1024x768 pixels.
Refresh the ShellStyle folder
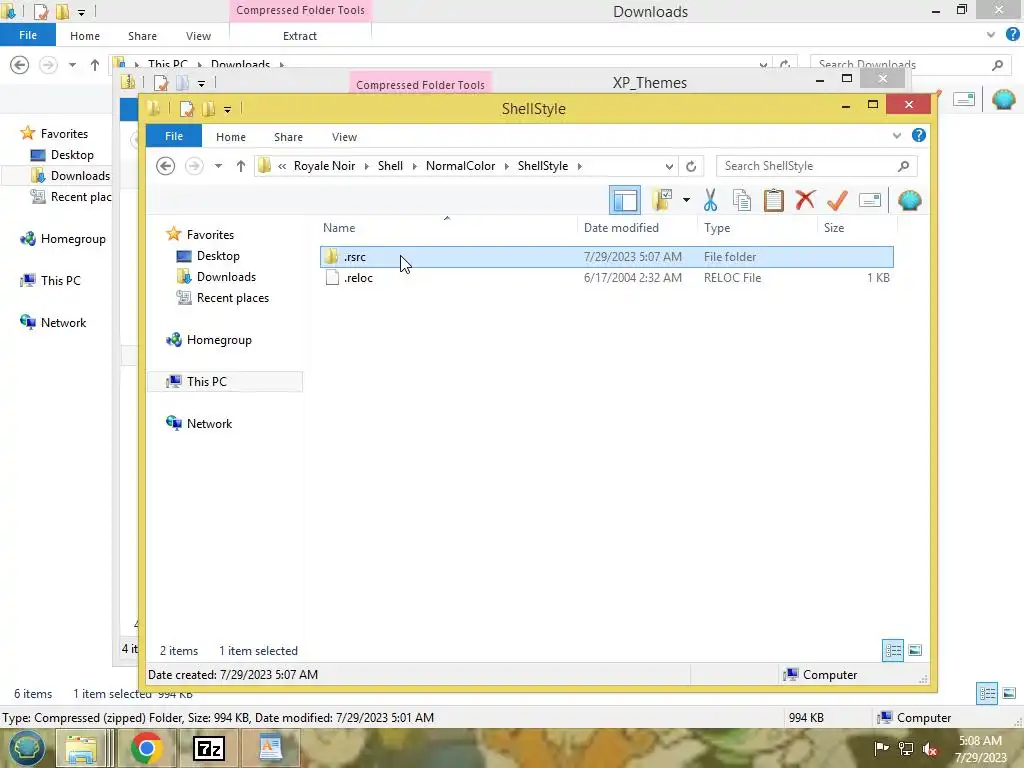pyautogui.click(x=691, y=166)
